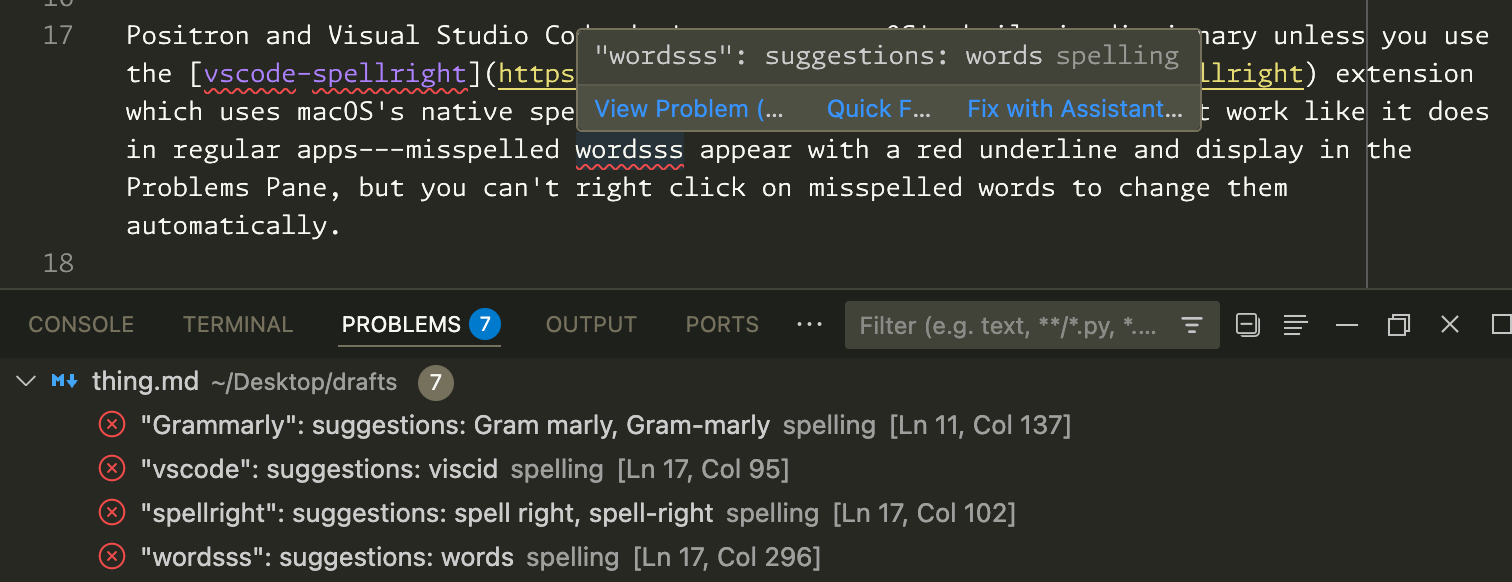Switch to the Console tab
The width and height of the screenshot is (1512, 582).
(81, 325)
